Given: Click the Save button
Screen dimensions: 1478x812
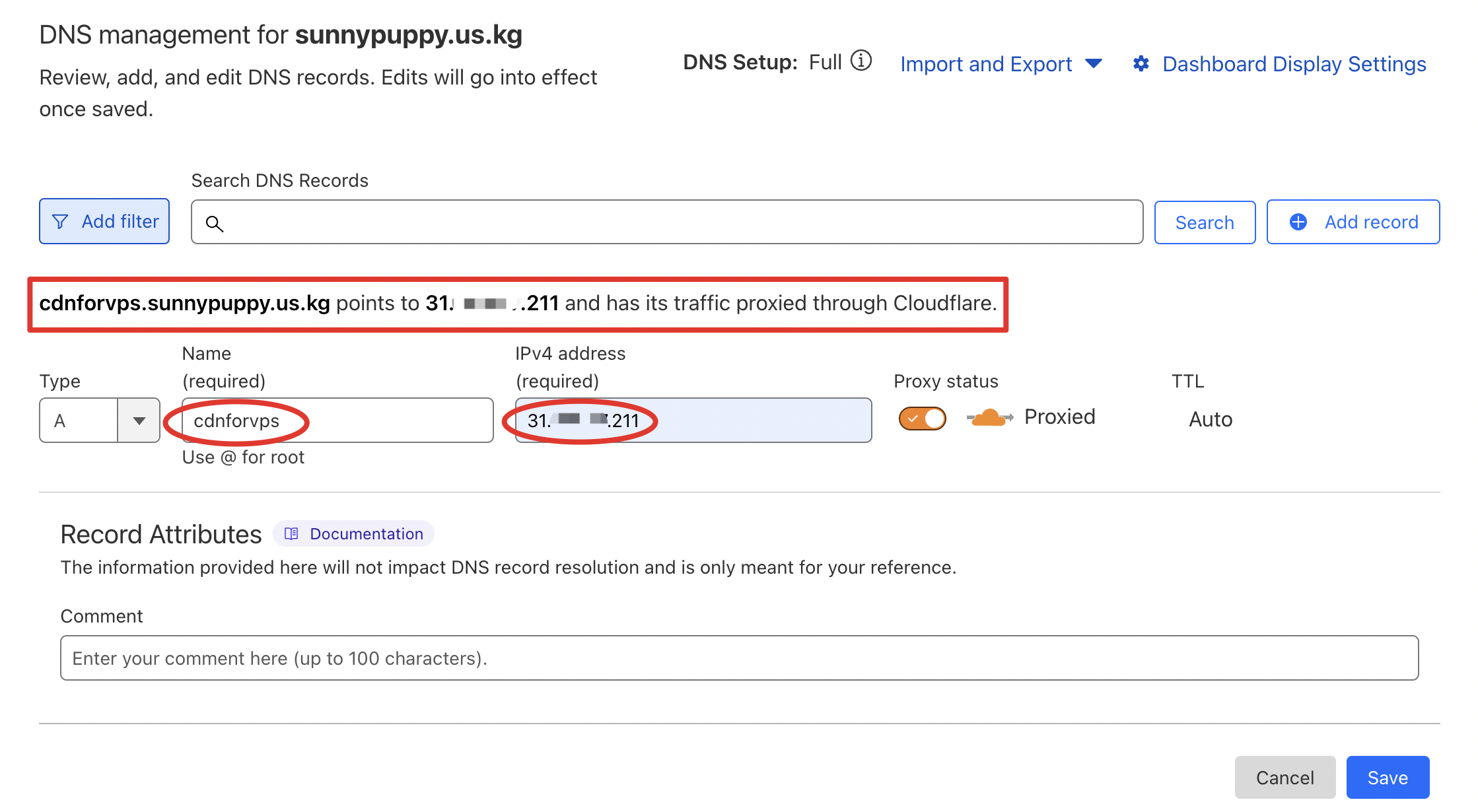Looking at the screenshot, I should 1387,777.
